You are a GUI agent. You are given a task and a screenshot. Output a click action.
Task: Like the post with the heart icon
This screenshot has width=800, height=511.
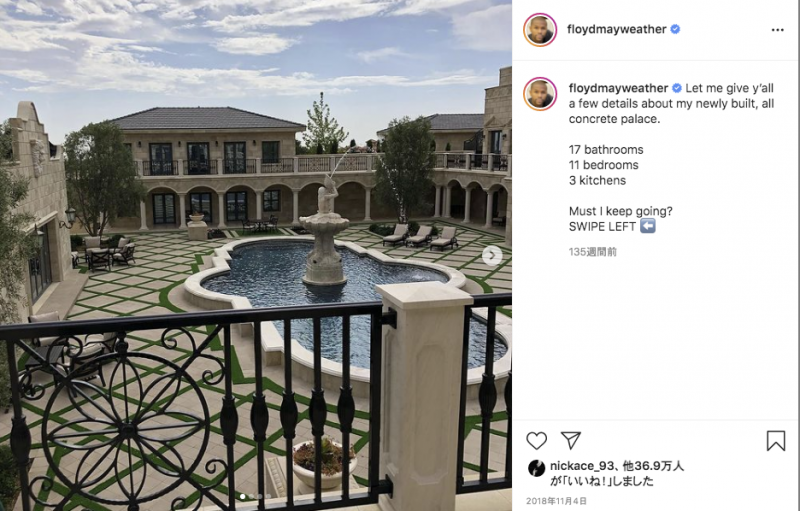tap(536, 441)
